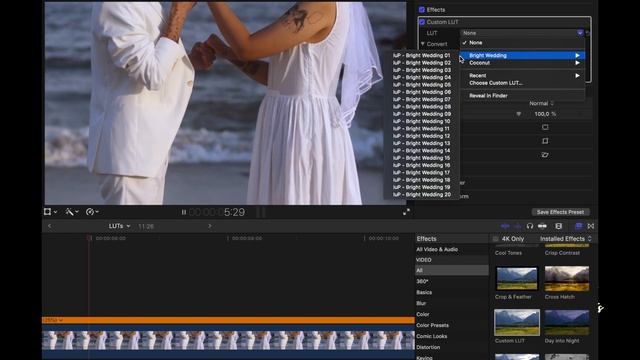640x360 pixels.
Task: Toggle solo headphones icon
Action: pos(530,226)
